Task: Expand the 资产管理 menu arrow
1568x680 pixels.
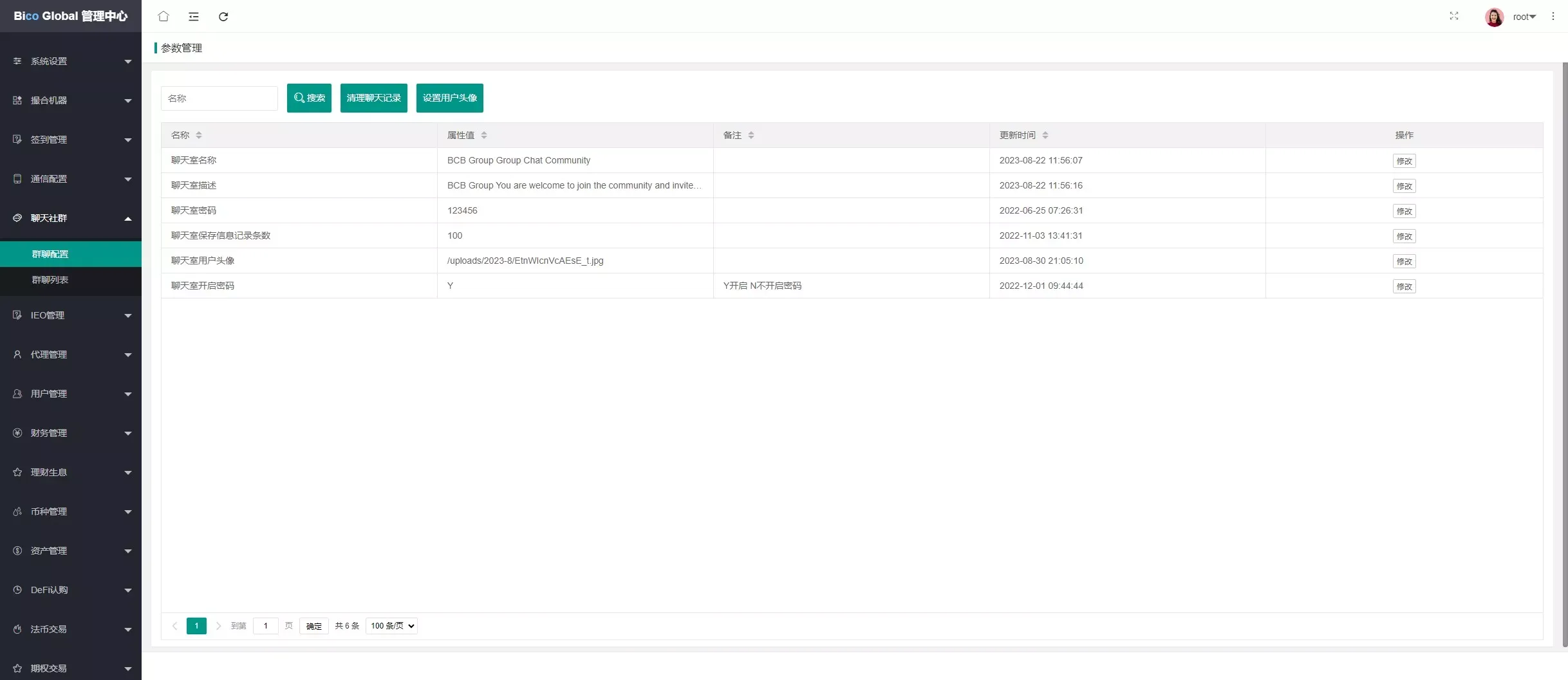Action: click(128, 551)
